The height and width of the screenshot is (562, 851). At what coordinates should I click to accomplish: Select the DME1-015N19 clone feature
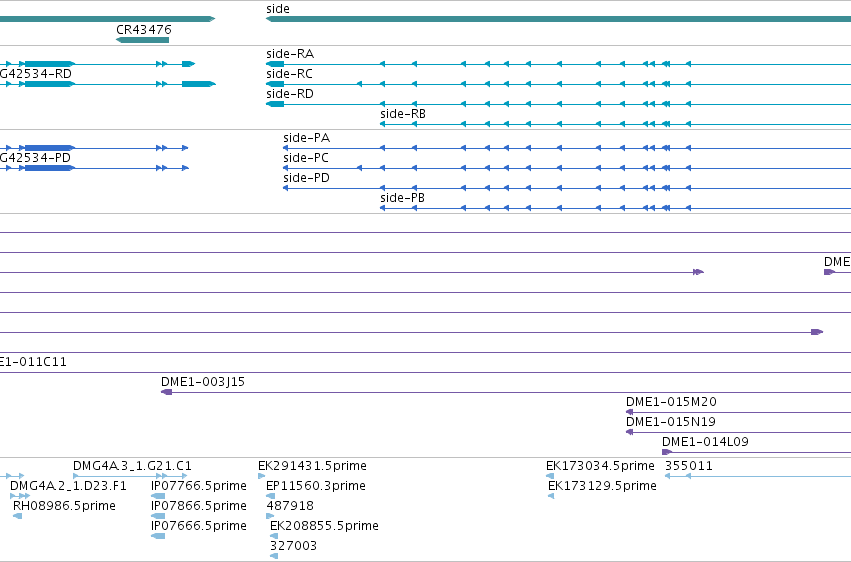click(738, 432)
